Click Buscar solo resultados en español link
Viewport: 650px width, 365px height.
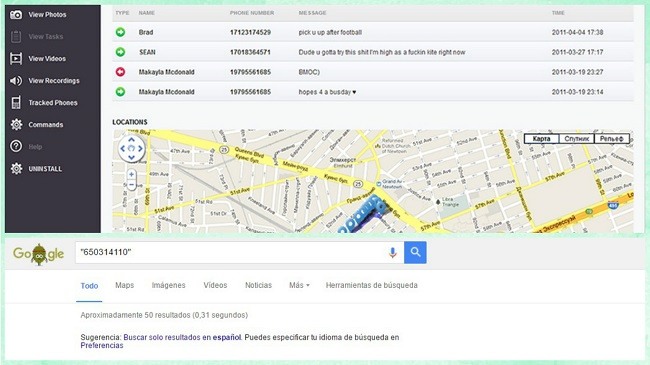coord(182,337)
